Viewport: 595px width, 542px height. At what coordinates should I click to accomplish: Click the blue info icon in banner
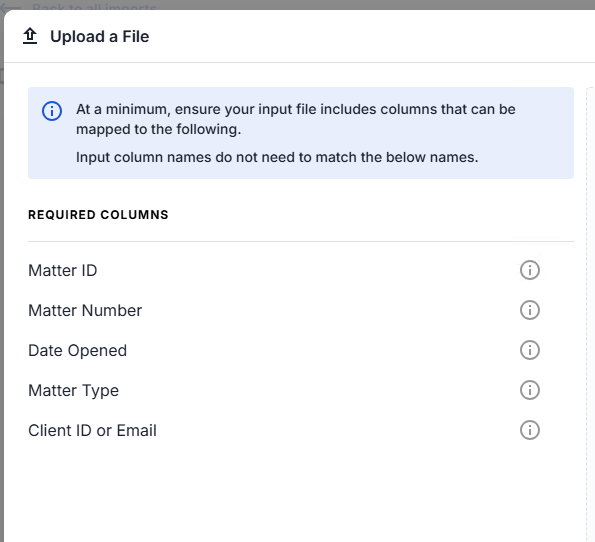point(52,111)
